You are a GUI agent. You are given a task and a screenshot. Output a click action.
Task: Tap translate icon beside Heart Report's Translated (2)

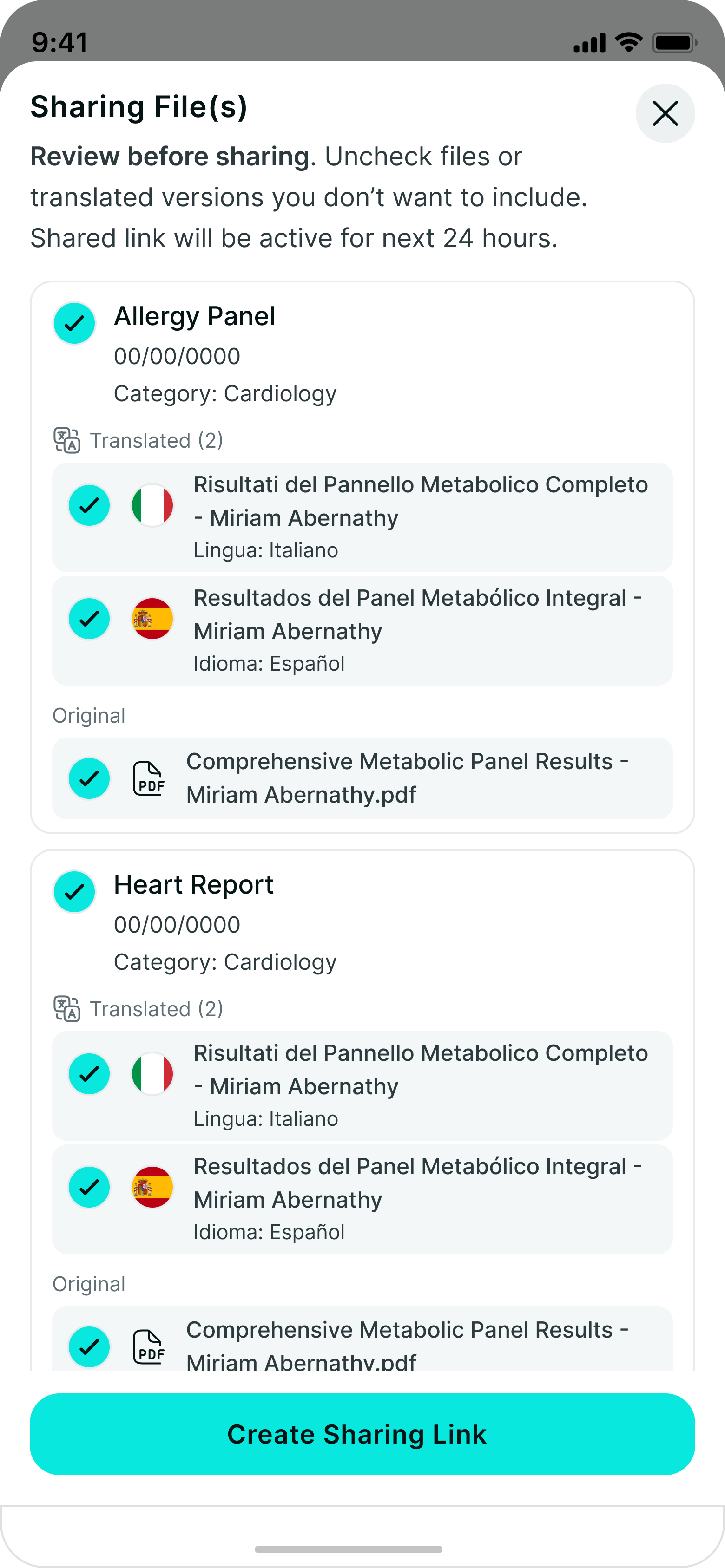66,1009
